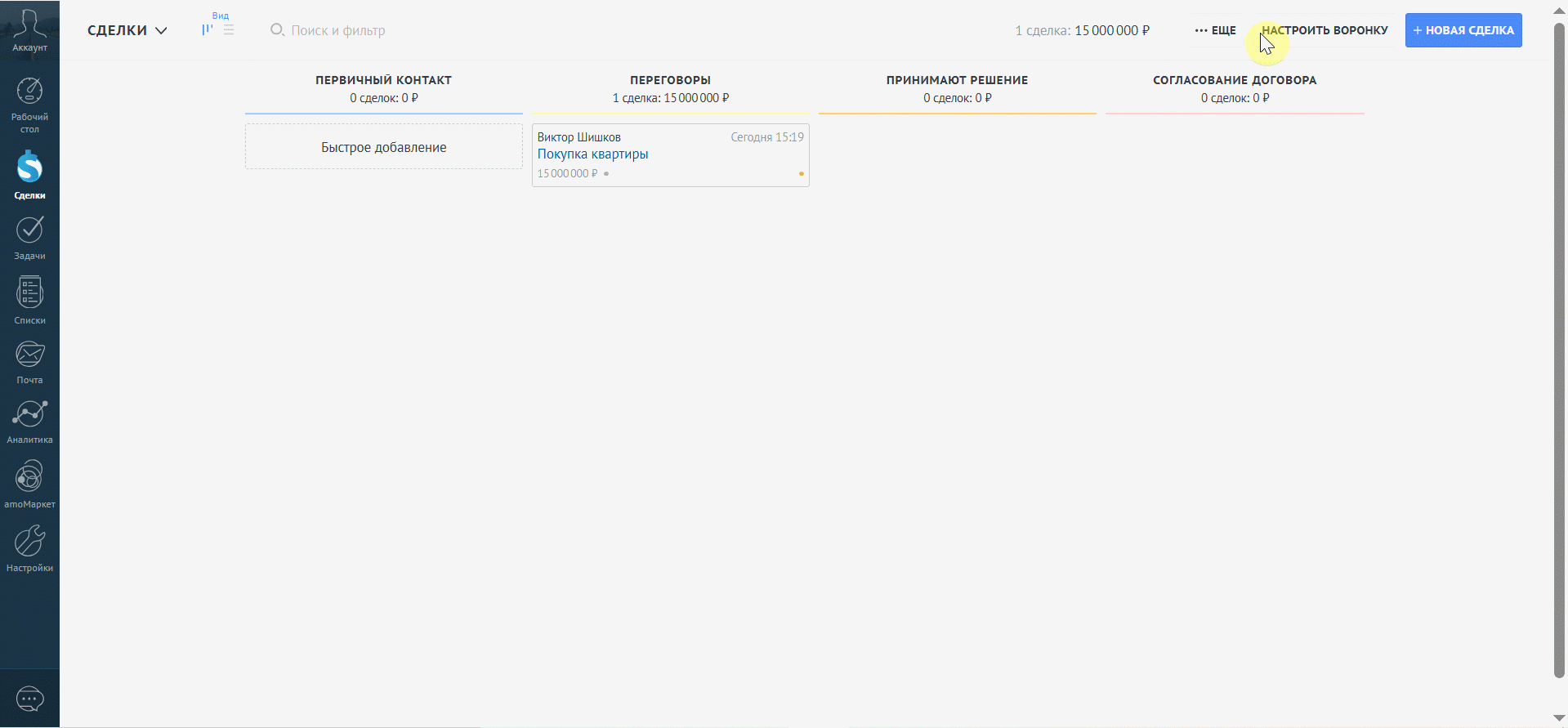The image size is (1568, 728).
Task: Switch to pipeline (kanban) view icon
Action: click(208, 30)
